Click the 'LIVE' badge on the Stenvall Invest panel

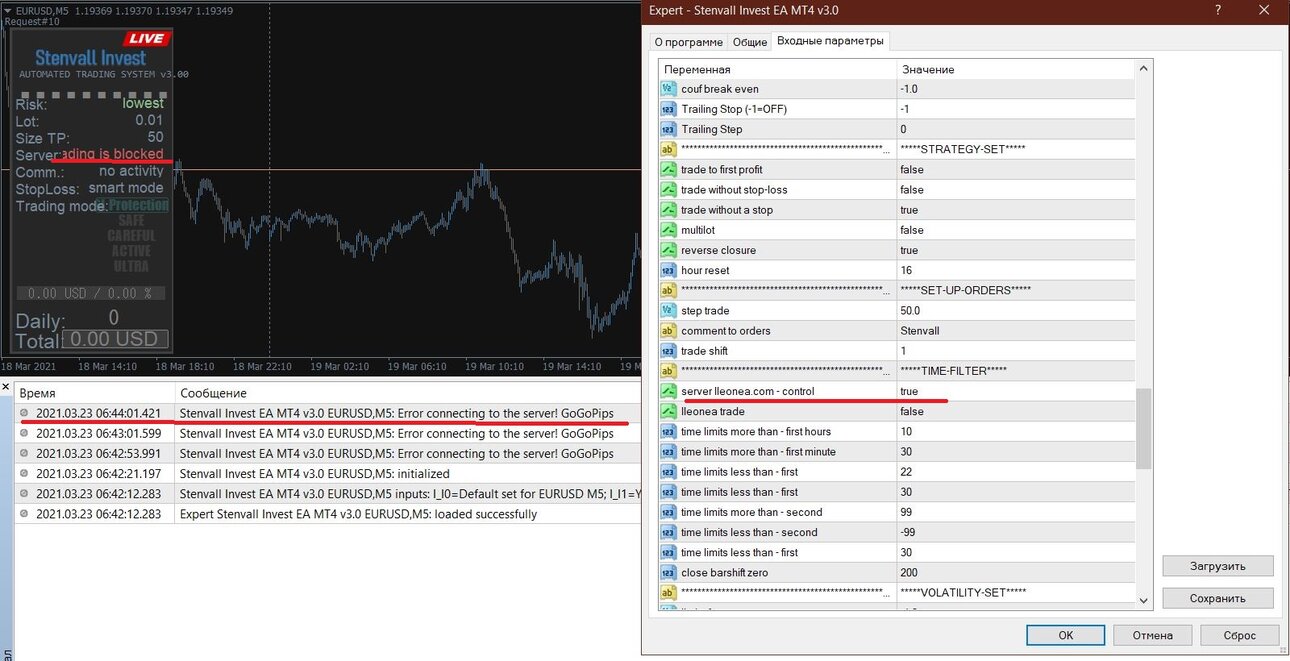147,38
